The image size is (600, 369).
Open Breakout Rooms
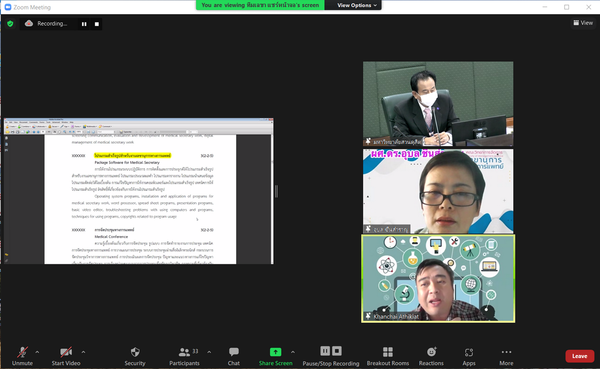388,352
